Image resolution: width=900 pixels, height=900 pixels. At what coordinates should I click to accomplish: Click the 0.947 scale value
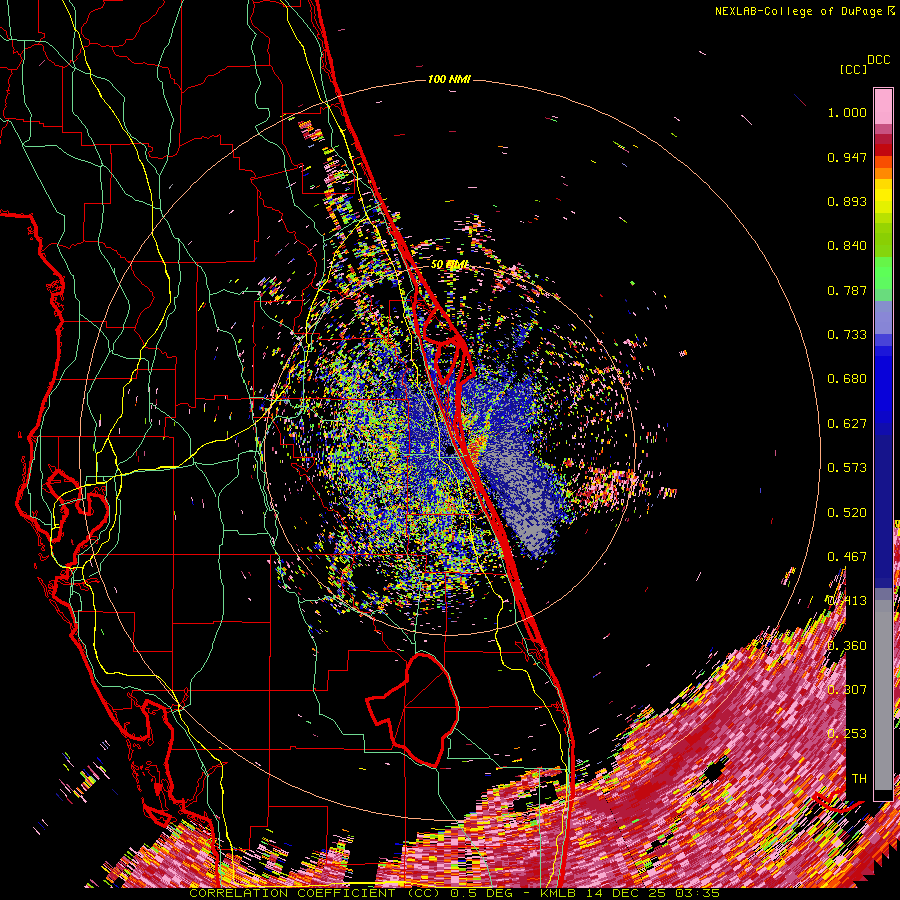[x=847, y=157]
